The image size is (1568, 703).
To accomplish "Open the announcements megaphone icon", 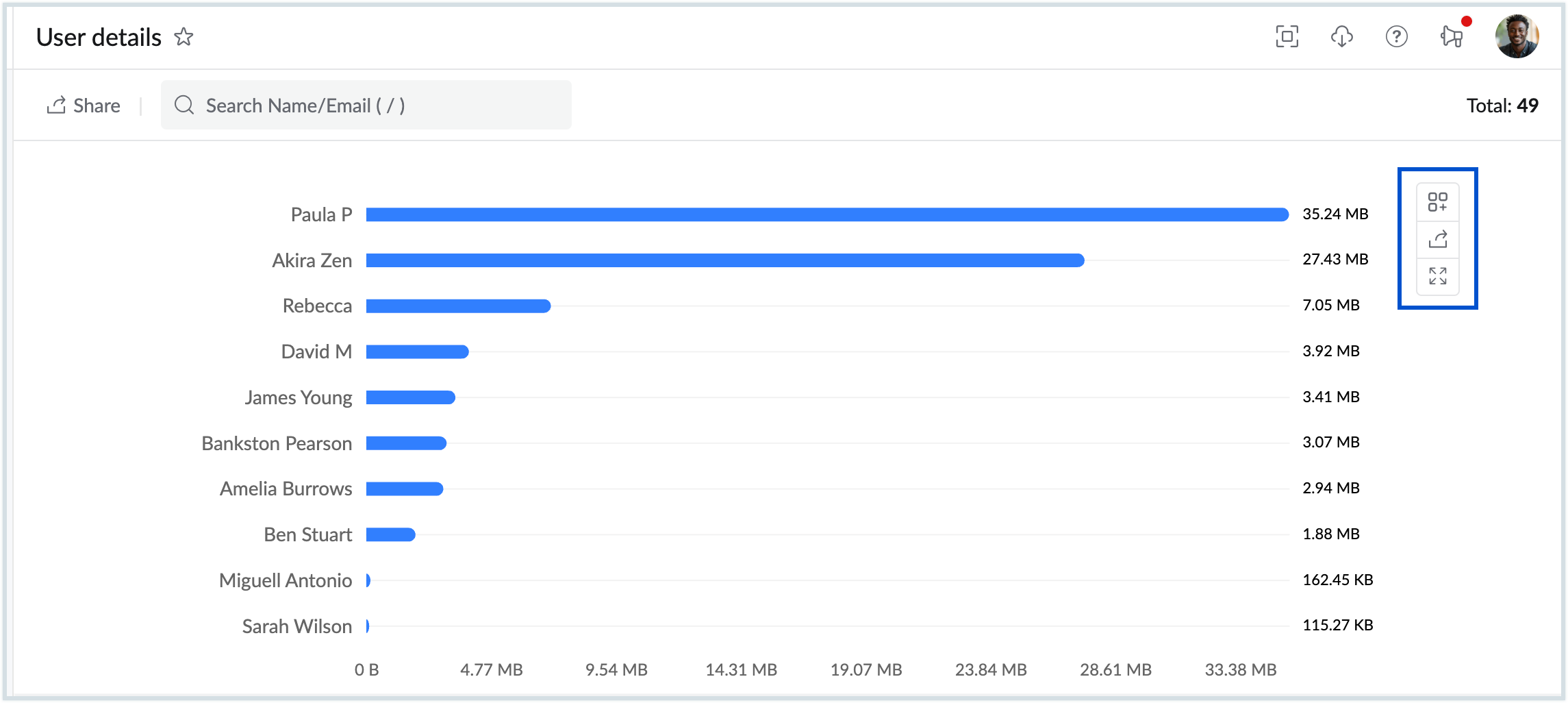I will [1451, 36].
